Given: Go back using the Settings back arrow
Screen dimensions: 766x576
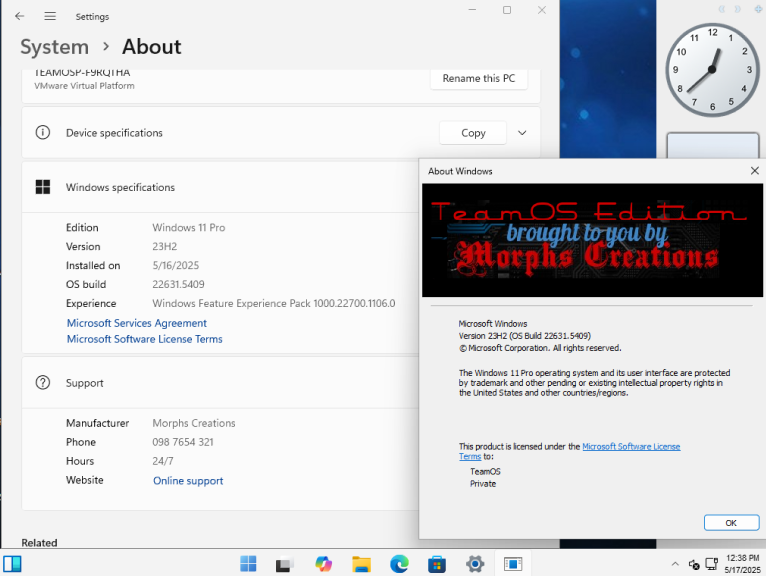Looking at the screenshot, I should tap(20, 16).
